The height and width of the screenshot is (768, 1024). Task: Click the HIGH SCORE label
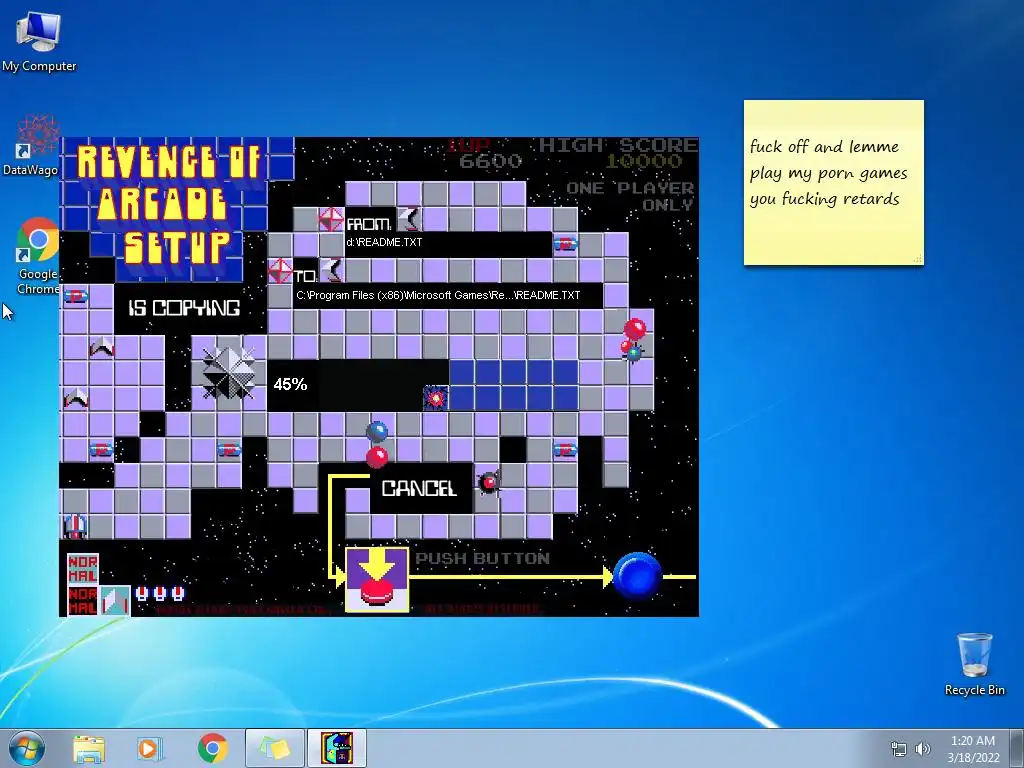(x=618, y=145)
